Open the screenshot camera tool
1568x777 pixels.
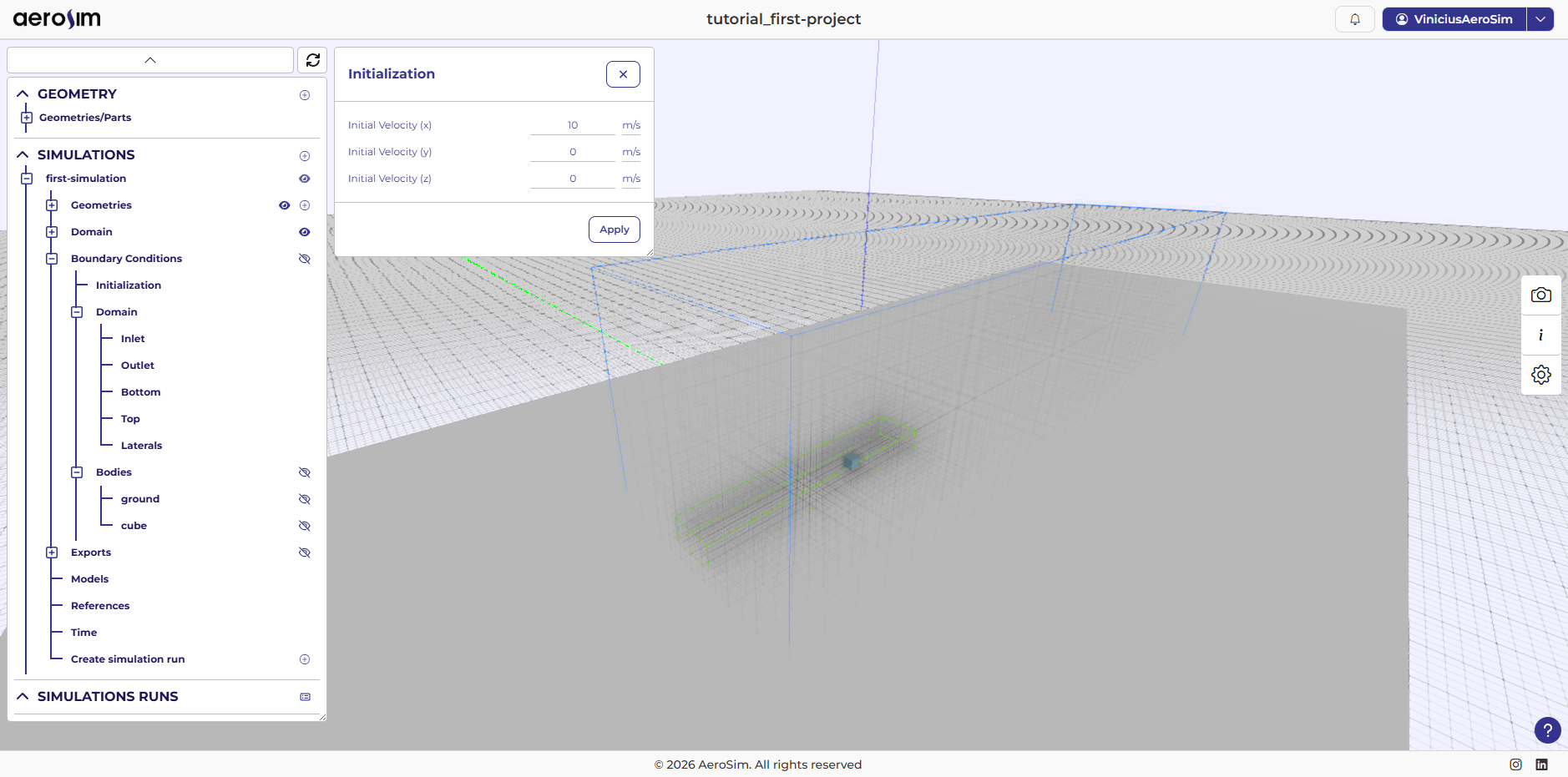[1540, 295]
